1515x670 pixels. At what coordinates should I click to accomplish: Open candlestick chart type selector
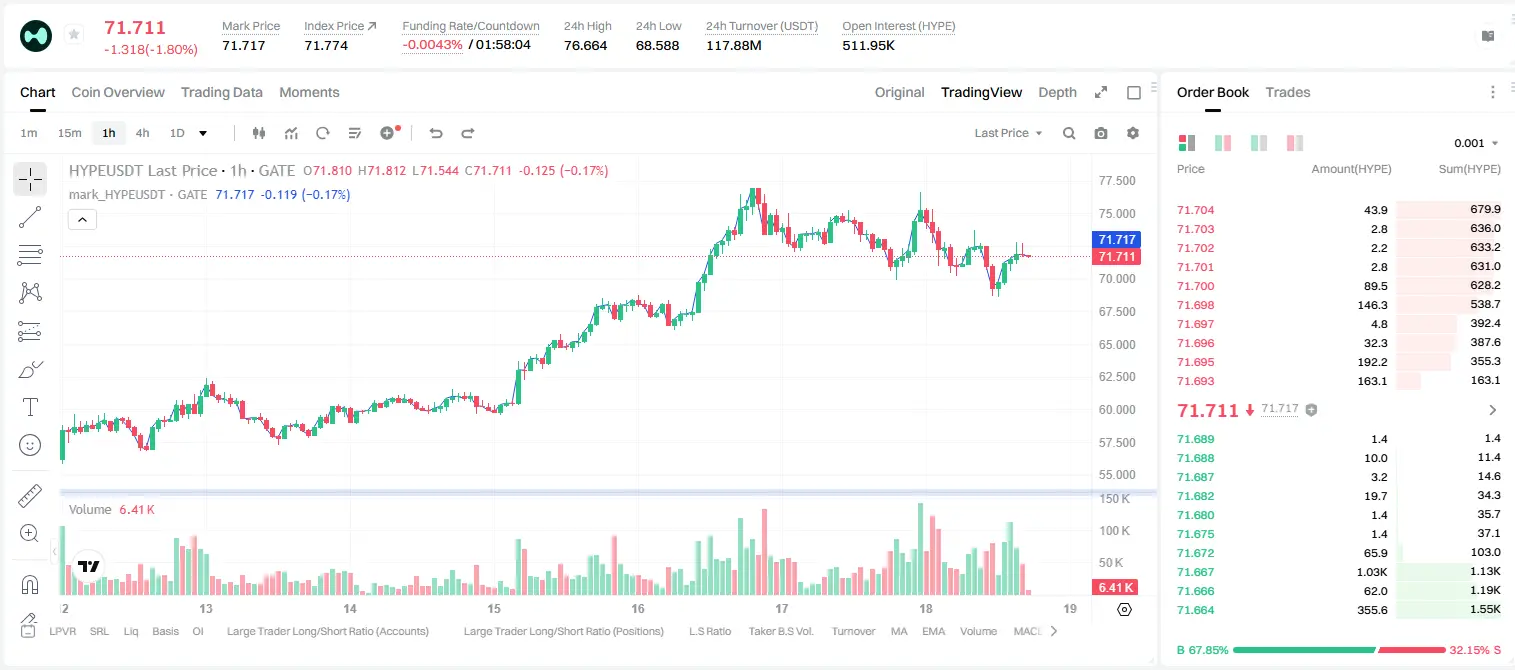[x=259, y=133]
